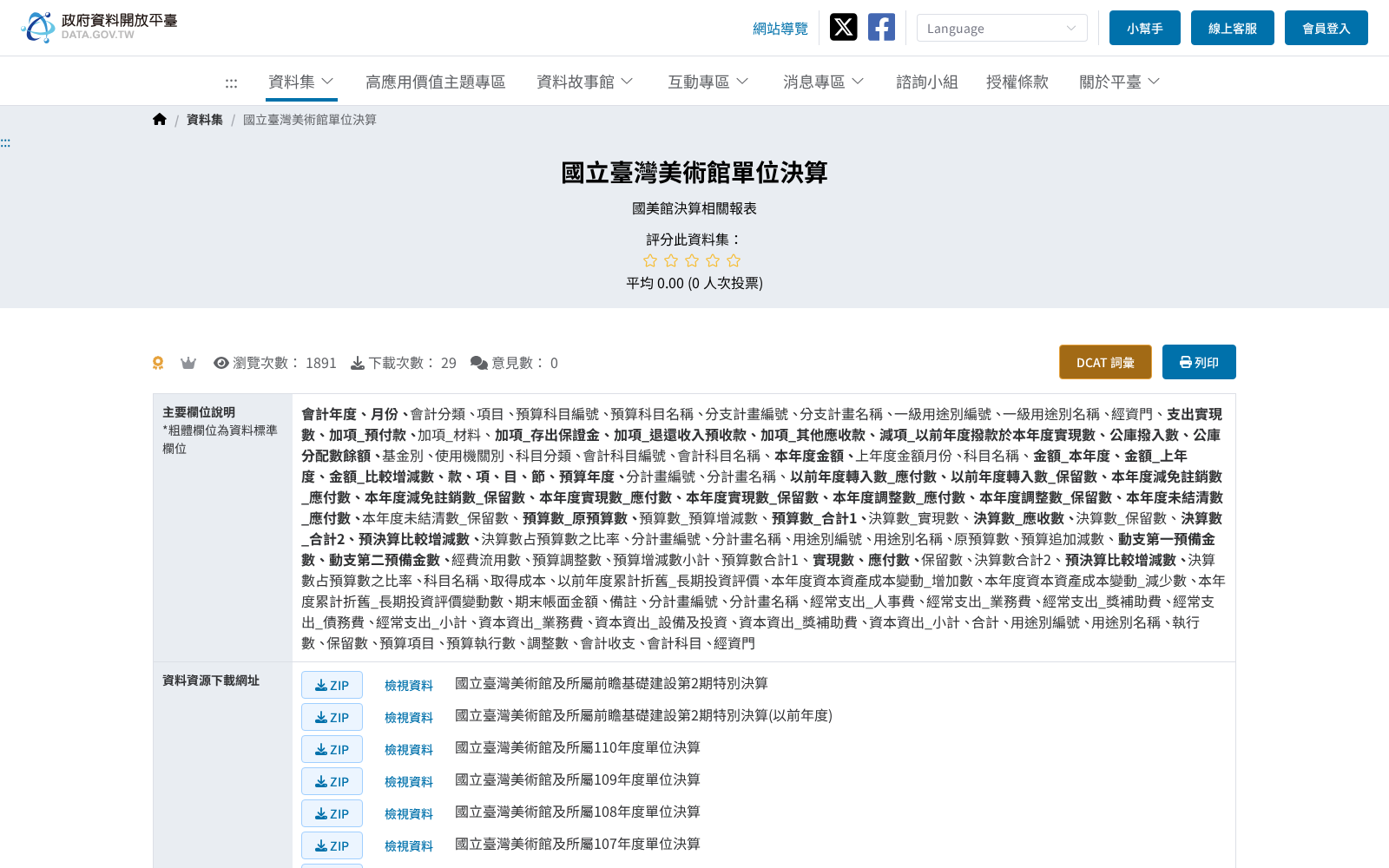Open 檢視資料 for 109年度單位決算
The width and height of the screenshot is (1389, 868).
pyautogui.click(x=409, y=781)
